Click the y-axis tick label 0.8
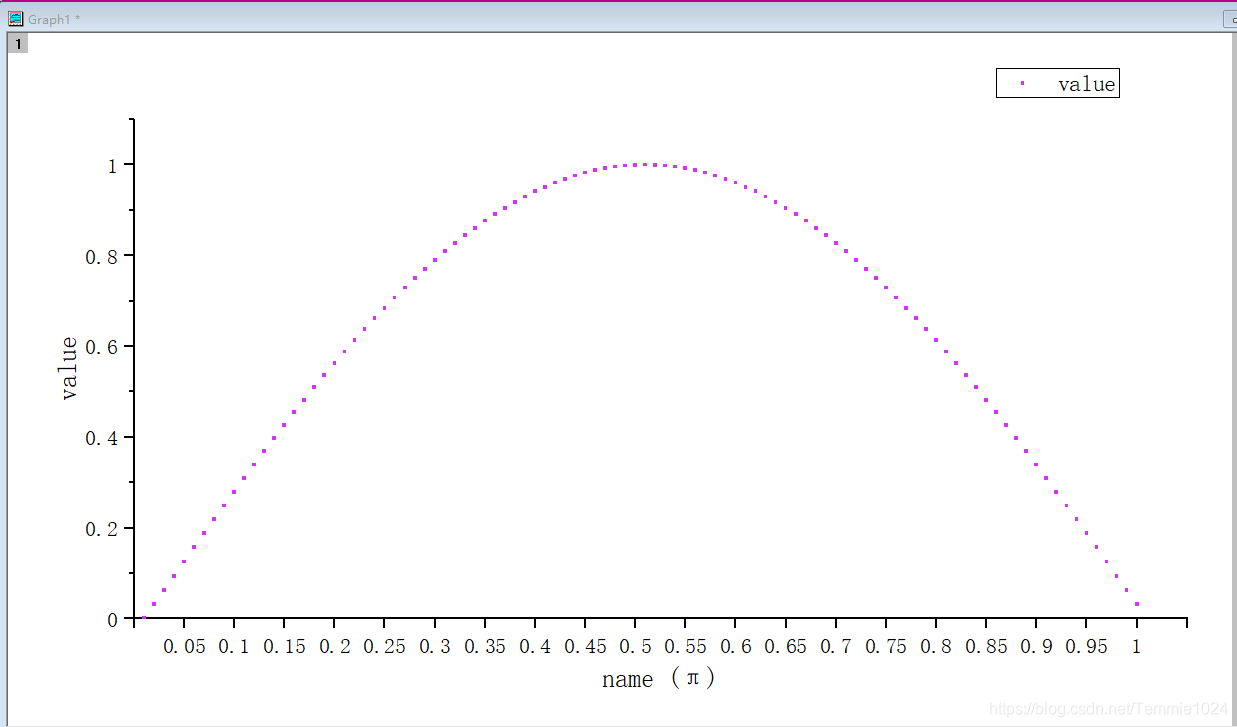This screenshot has height=727, width=1237. 102,256
